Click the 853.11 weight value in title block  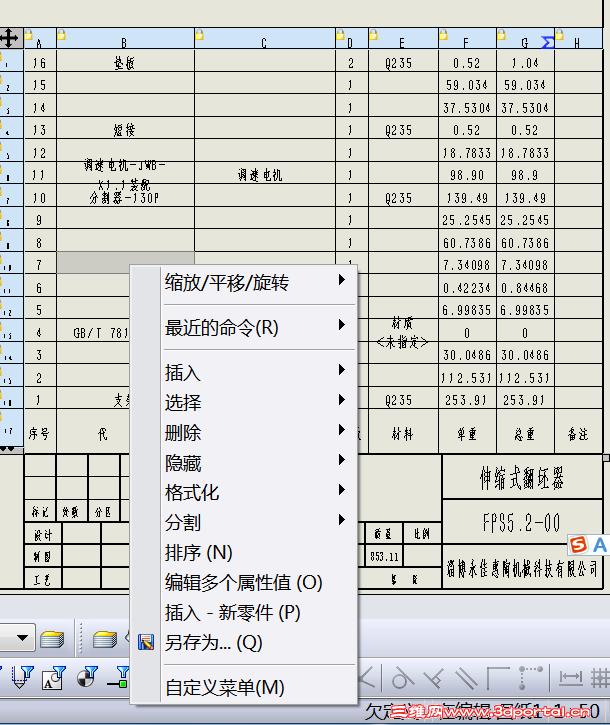384,555
